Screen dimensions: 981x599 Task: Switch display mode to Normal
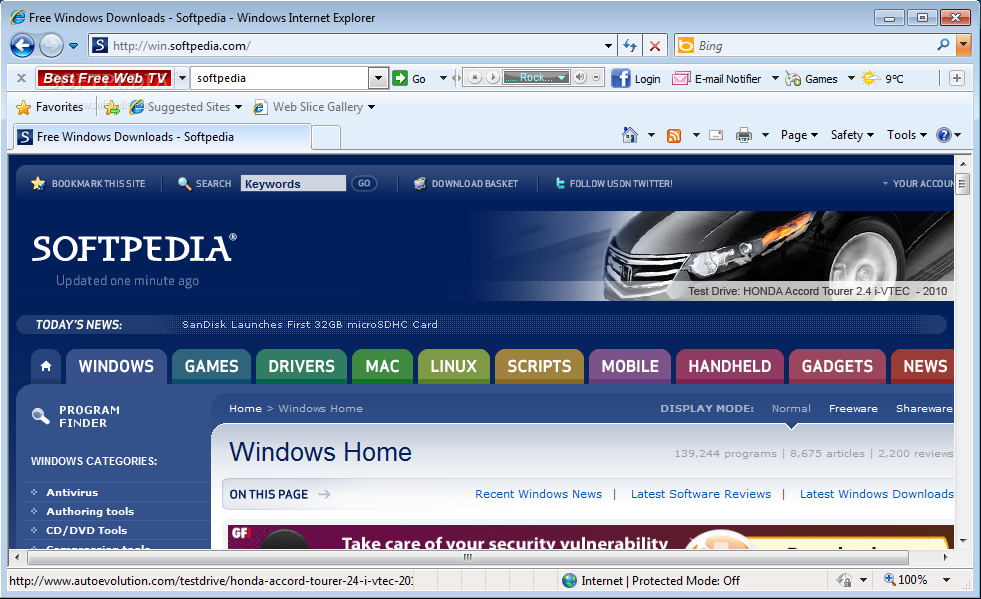tap(791, 409)
